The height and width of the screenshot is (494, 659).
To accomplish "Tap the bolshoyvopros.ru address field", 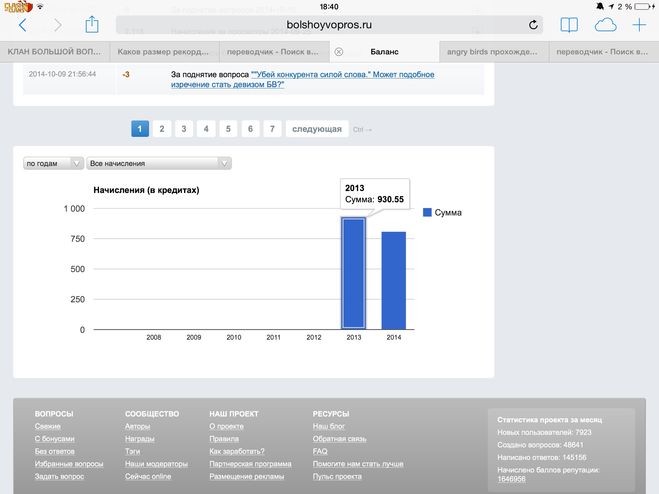I will (329, 25).
